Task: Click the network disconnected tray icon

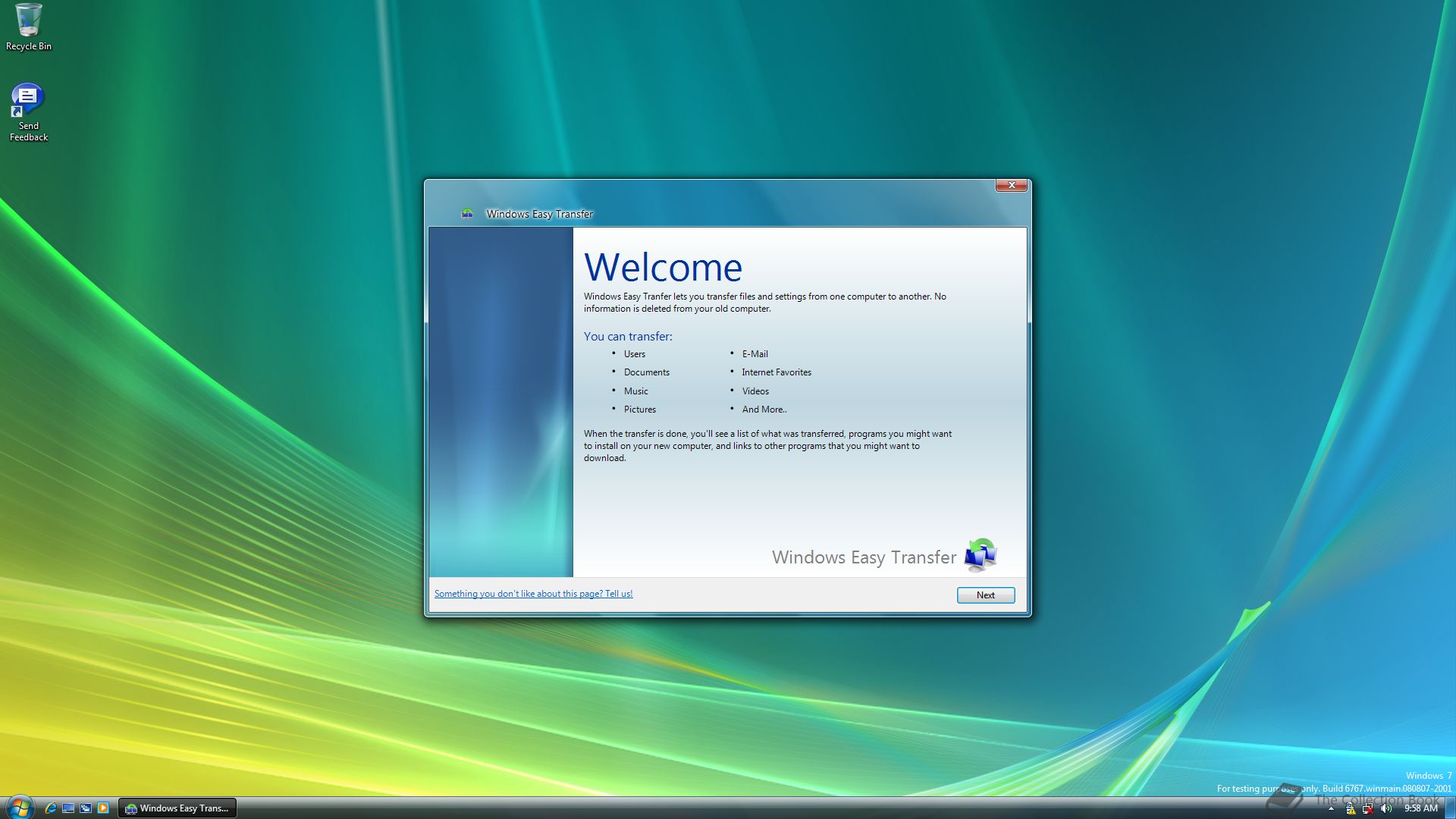Action: pos(1368,809)
